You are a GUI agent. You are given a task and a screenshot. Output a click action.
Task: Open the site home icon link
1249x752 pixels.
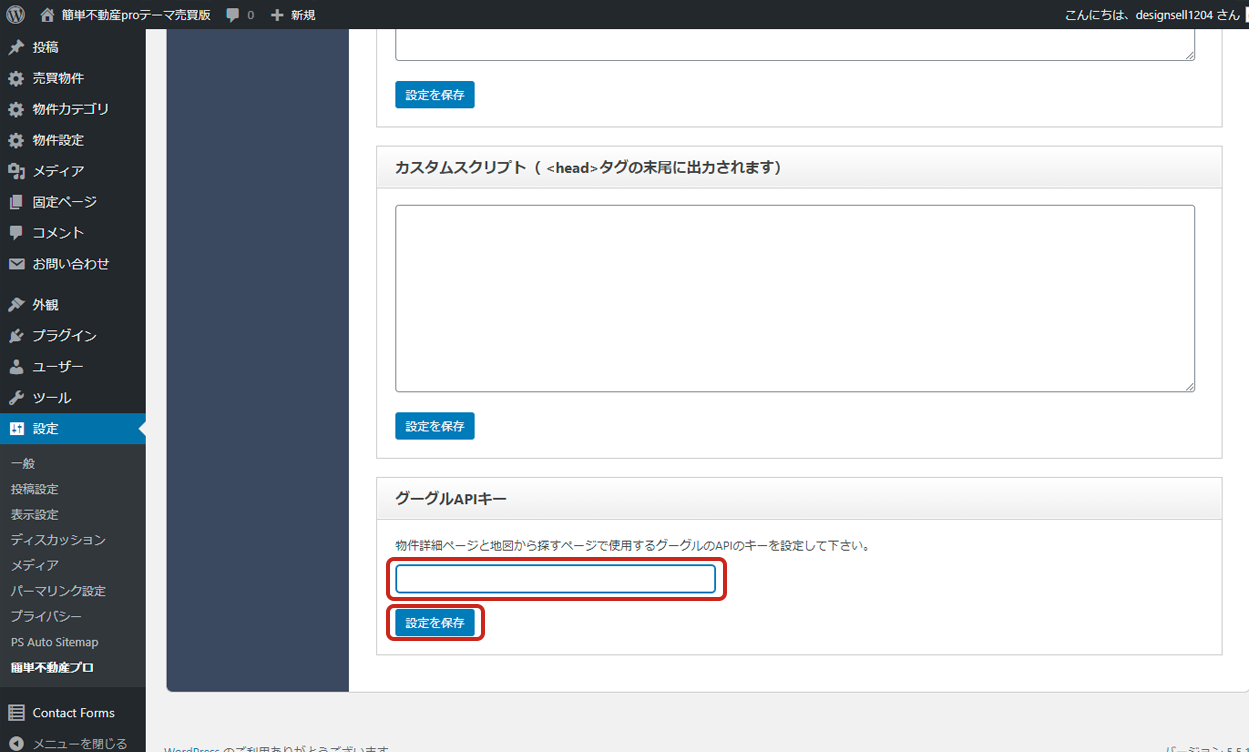48,15
